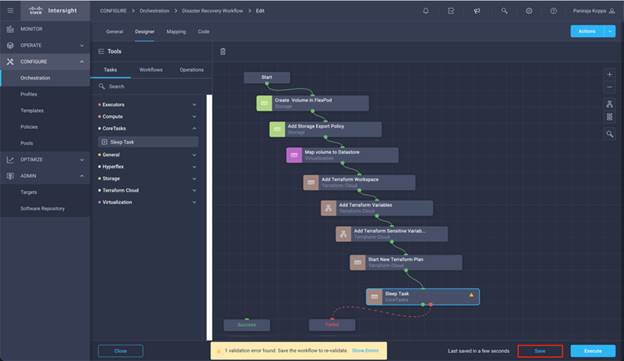The height and width of the screenshot is (361, 624).
Task: Click the tasks Search input field
Action: pos(151,86)
